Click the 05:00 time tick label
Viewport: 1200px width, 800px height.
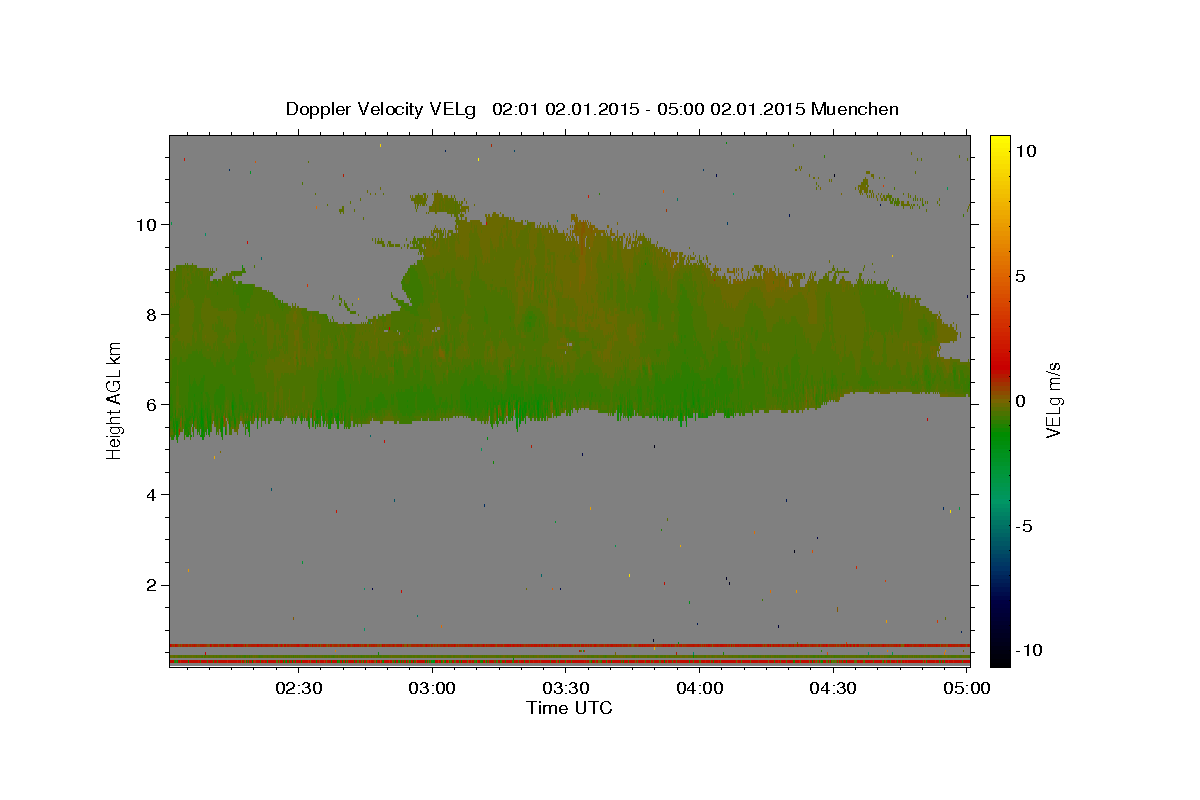point(966,688)
